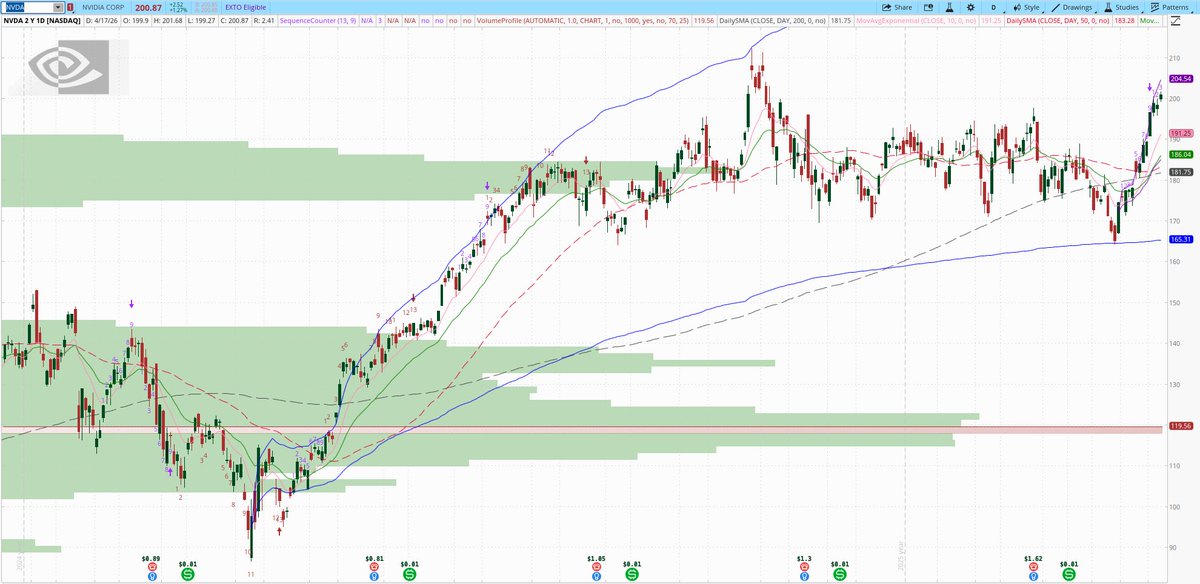Image resolution: width=1200 pixels, height=584 pixels.
Task: Click the purple 204.54 price bubble
Action: [x=1181, y=78]
